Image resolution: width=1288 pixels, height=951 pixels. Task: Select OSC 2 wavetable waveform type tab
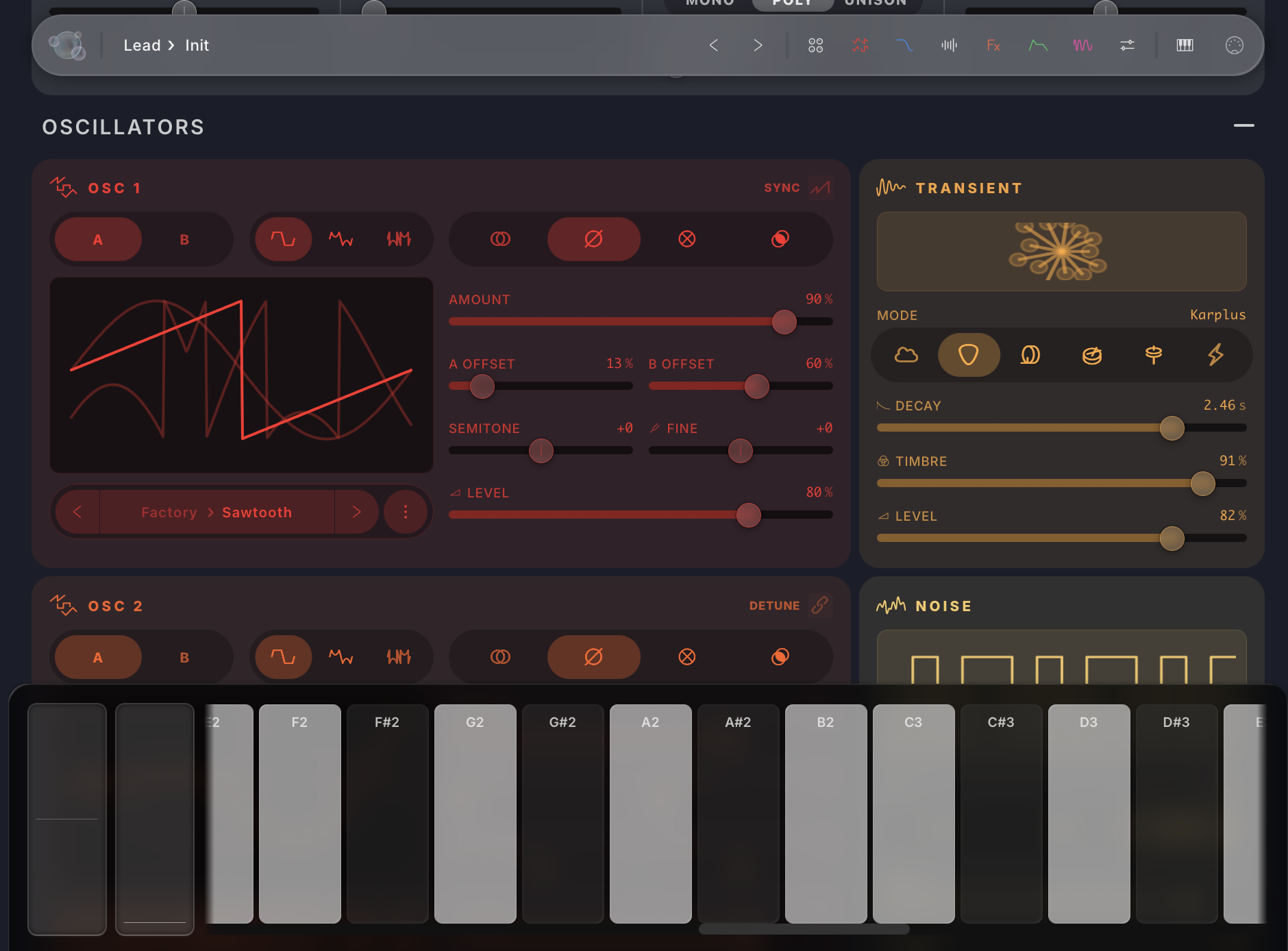tap(341, 657)
